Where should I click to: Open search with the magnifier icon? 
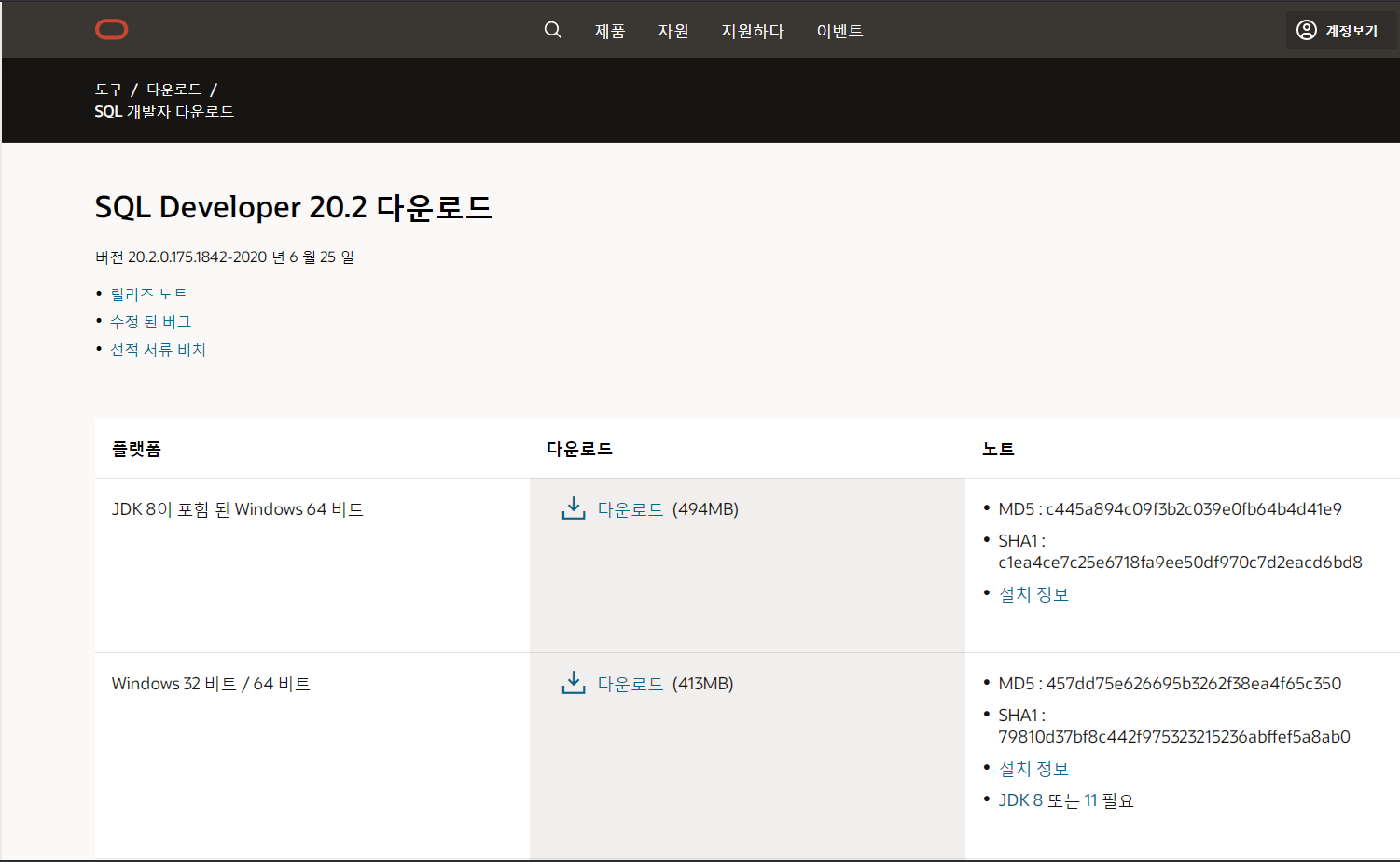coord(552,30)
